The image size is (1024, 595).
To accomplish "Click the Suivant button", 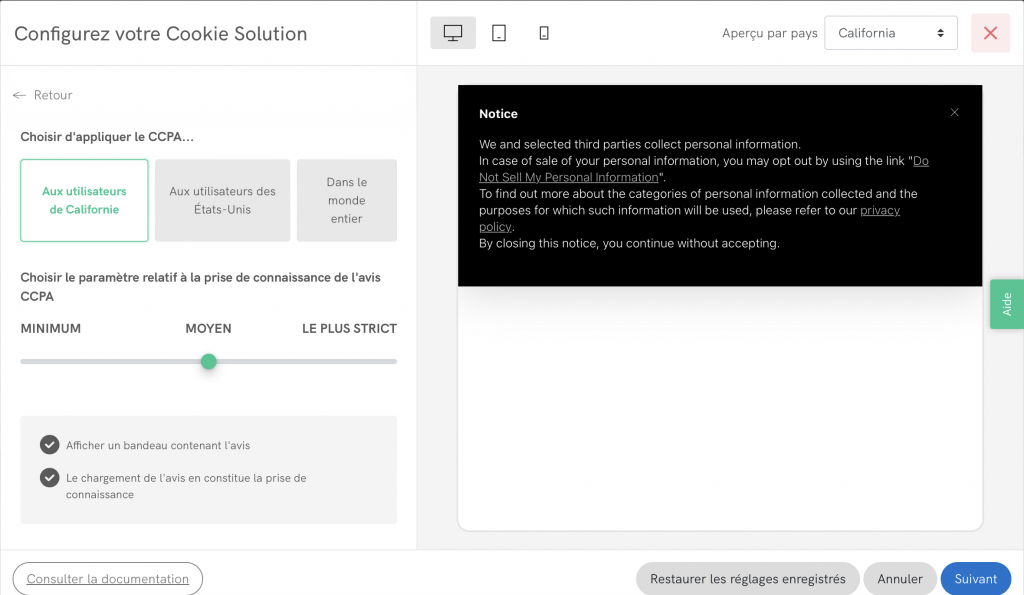I will pos(975,578).
